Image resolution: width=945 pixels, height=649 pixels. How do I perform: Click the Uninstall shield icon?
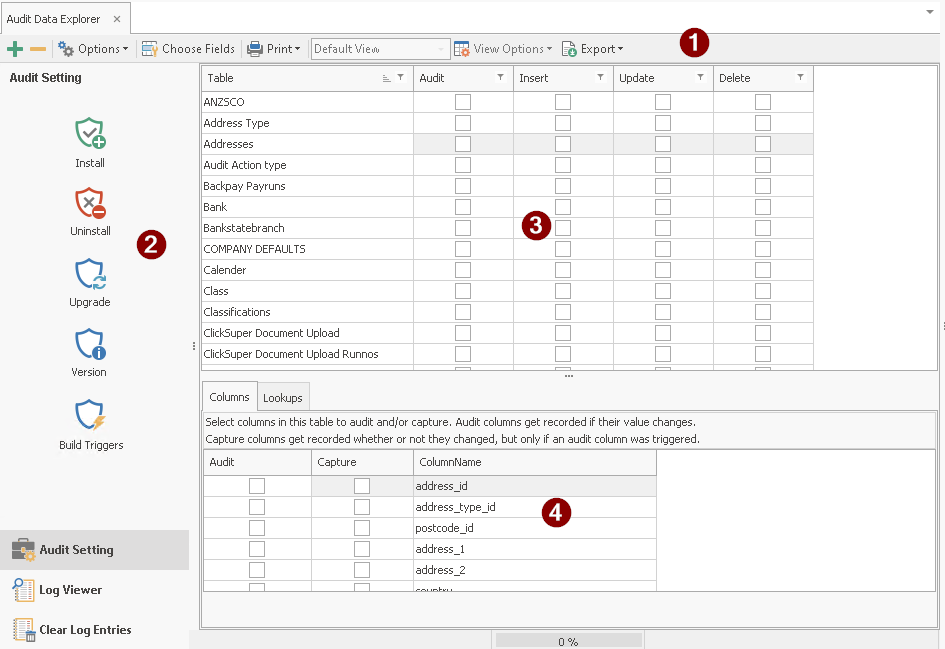[90, 202]
